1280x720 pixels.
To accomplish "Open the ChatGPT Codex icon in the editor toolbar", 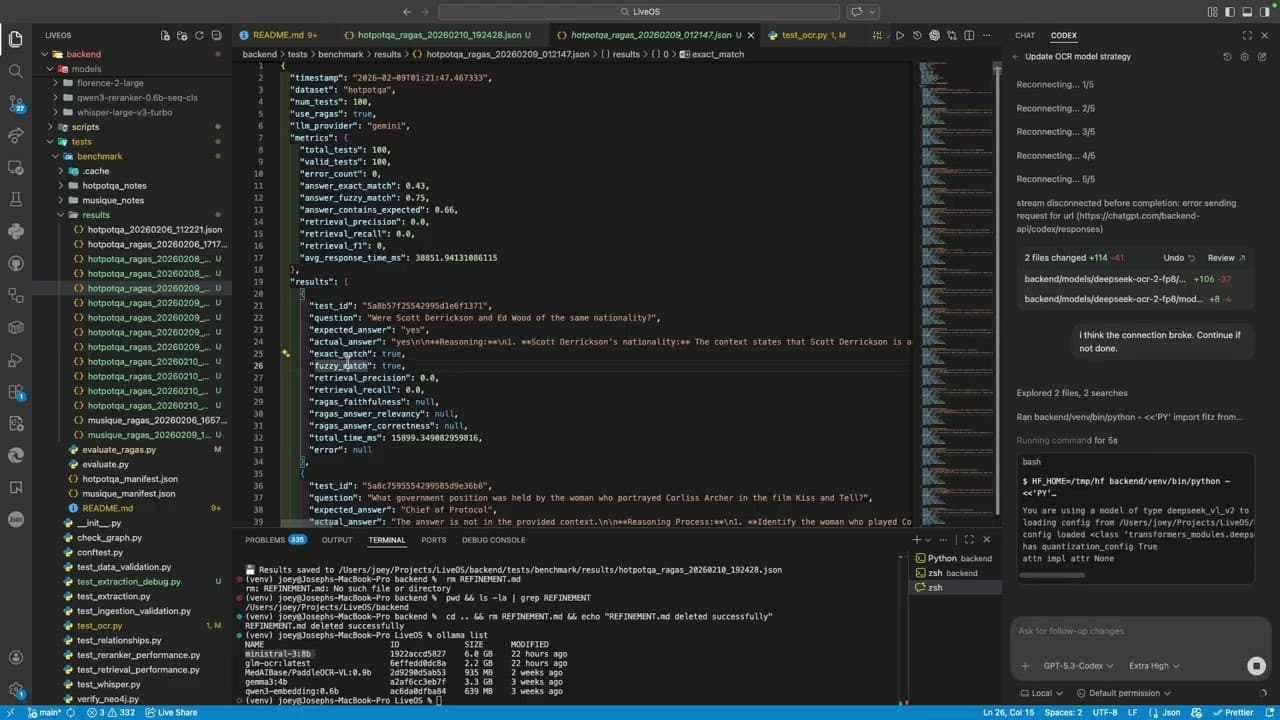I will (935, 35).
